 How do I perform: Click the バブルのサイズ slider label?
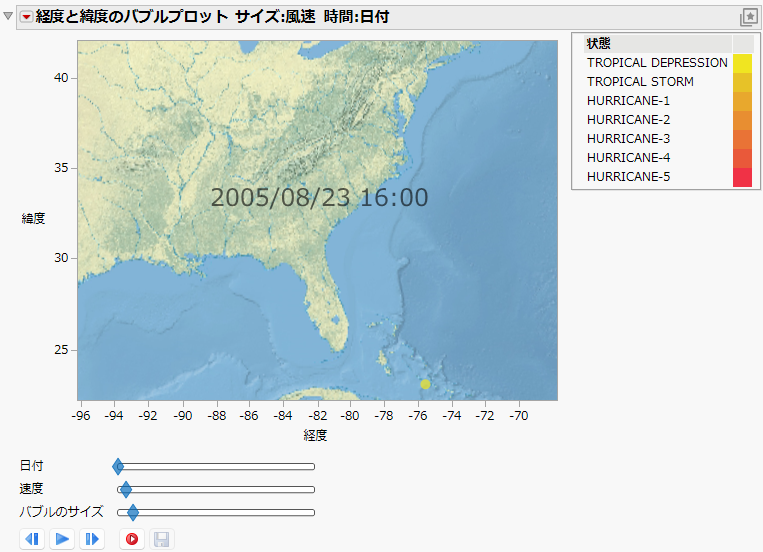61,512
